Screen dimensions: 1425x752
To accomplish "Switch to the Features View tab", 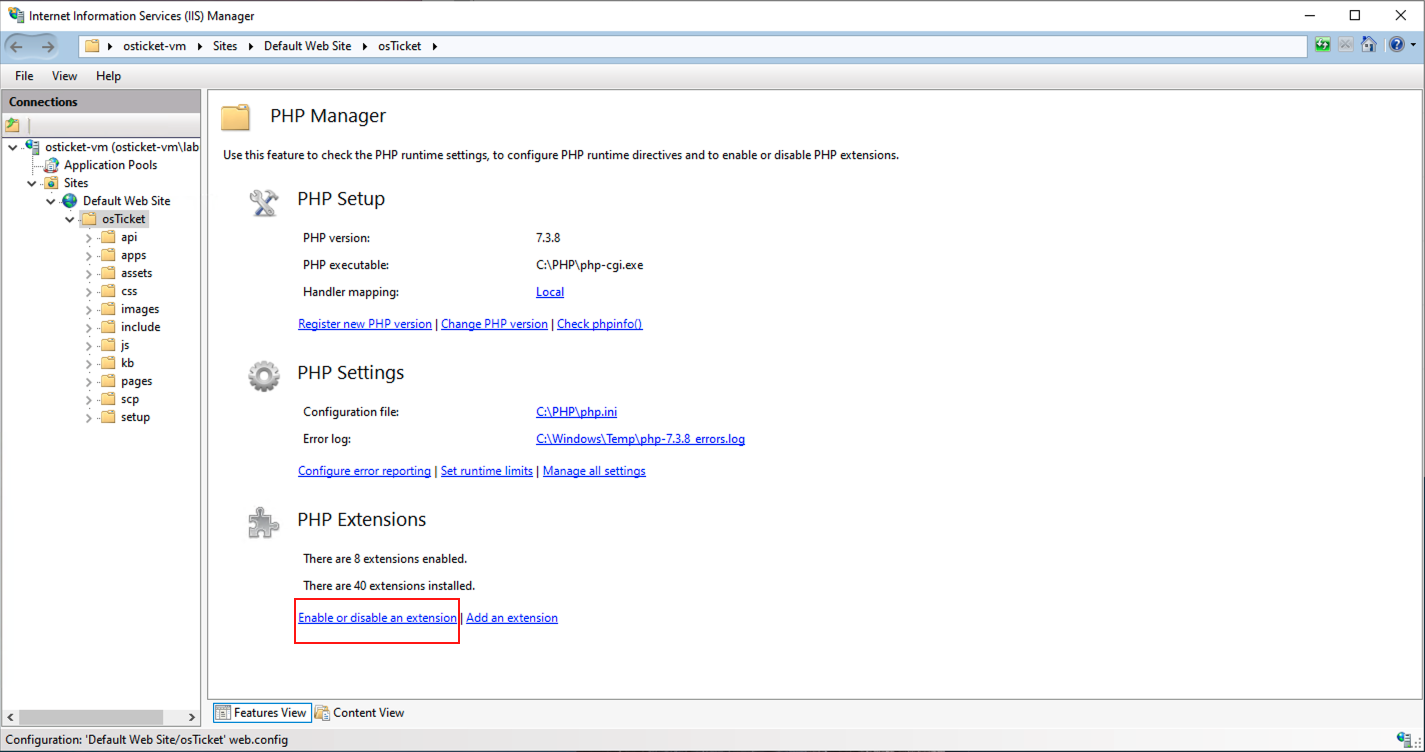I will (x=261, y=713).
